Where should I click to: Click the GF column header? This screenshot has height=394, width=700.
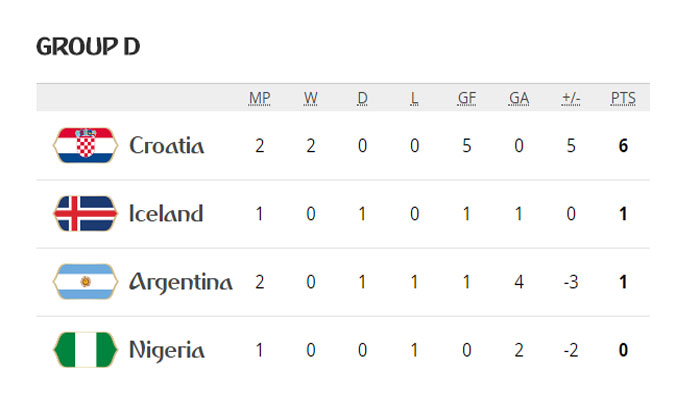tap(467, 98)
